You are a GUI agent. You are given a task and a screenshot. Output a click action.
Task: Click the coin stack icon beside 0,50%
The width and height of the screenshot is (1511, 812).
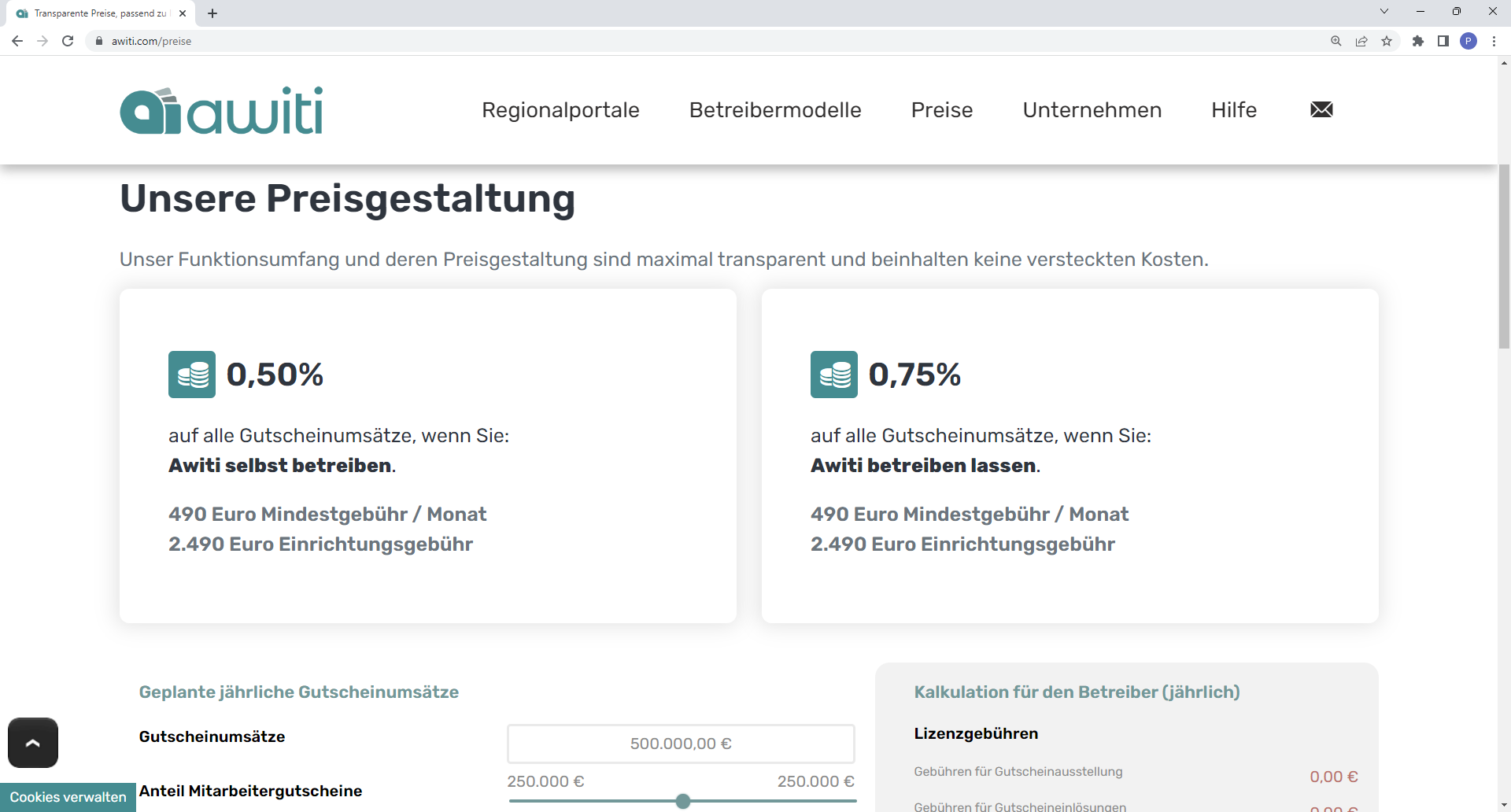coord(192,375)
